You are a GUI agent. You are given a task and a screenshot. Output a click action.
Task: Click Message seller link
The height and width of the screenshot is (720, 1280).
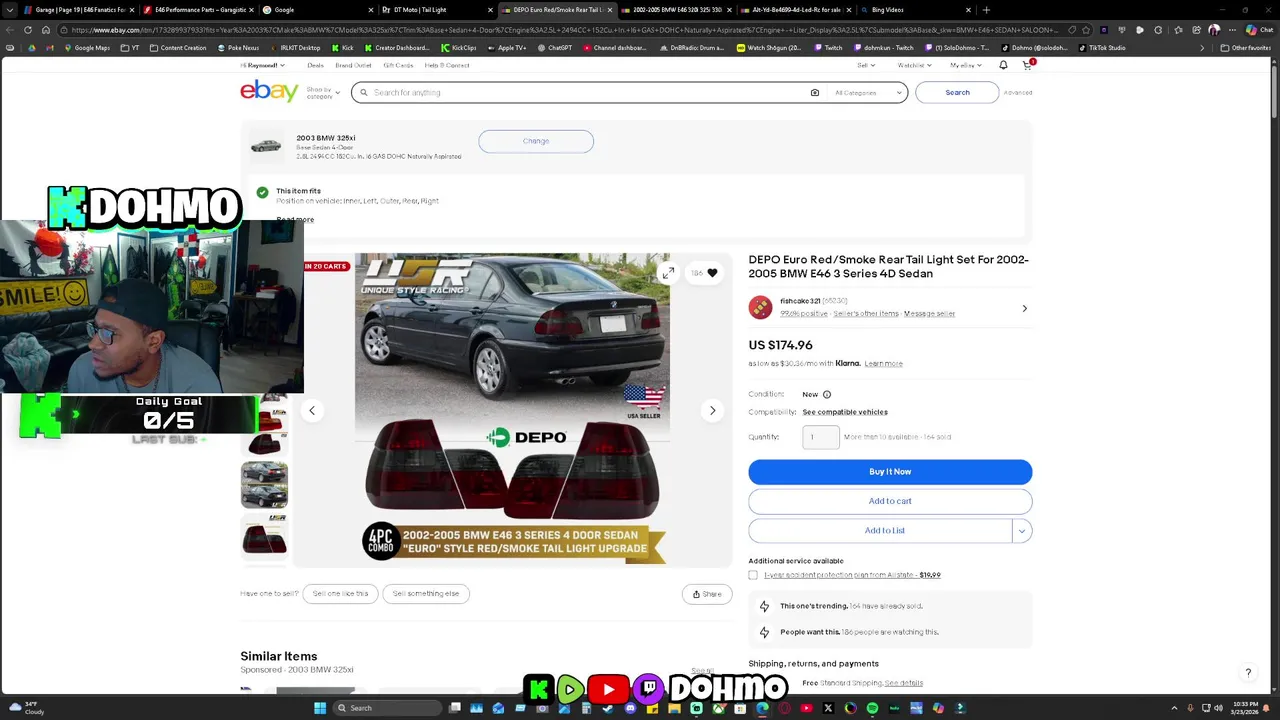[929, 314]
